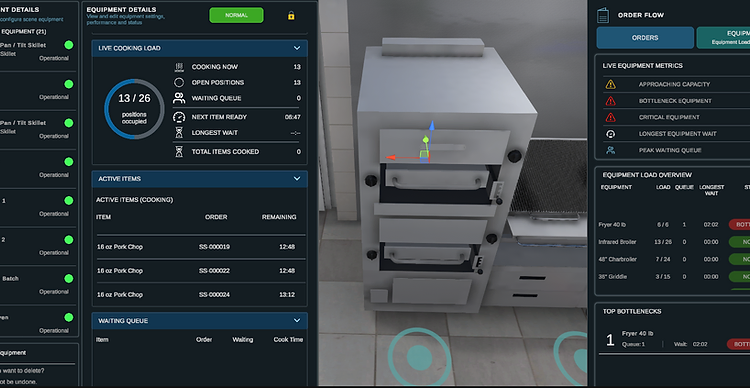Select the 36" Griddle row
Image resolution: width=750 pixels, height=388 pixels.
[674, 277]
